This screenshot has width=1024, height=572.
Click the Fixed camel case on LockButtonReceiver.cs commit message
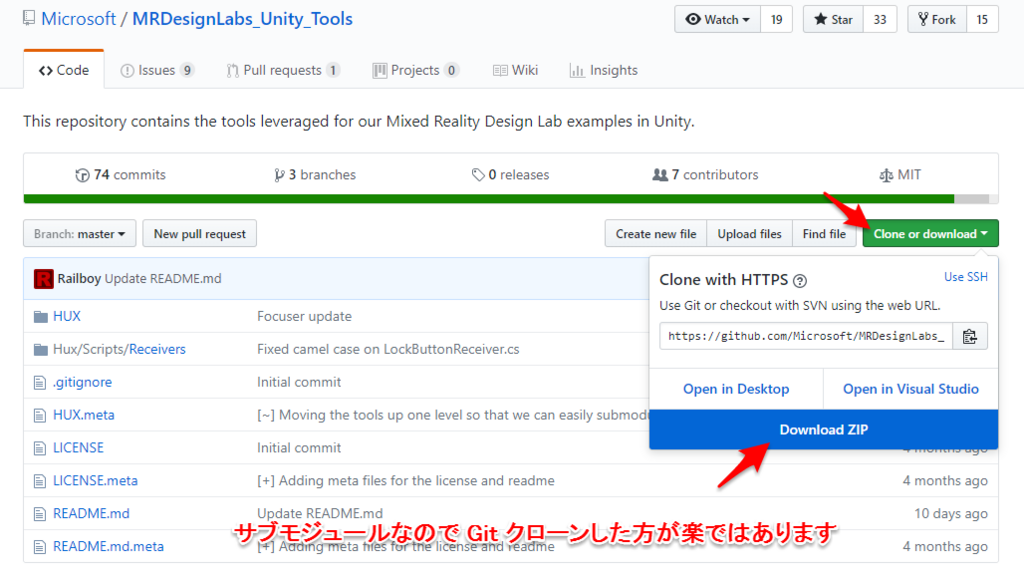pyautogui.click(x=388, y=349)
